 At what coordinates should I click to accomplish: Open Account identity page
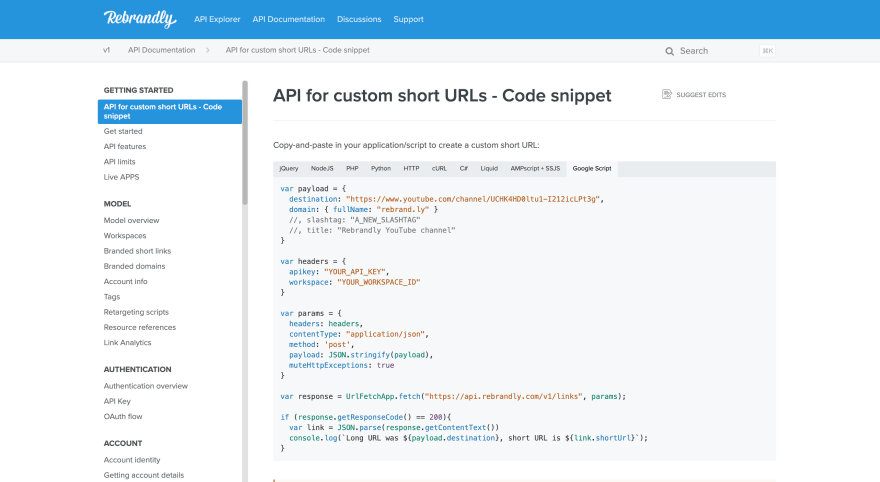tap(132, 460)
